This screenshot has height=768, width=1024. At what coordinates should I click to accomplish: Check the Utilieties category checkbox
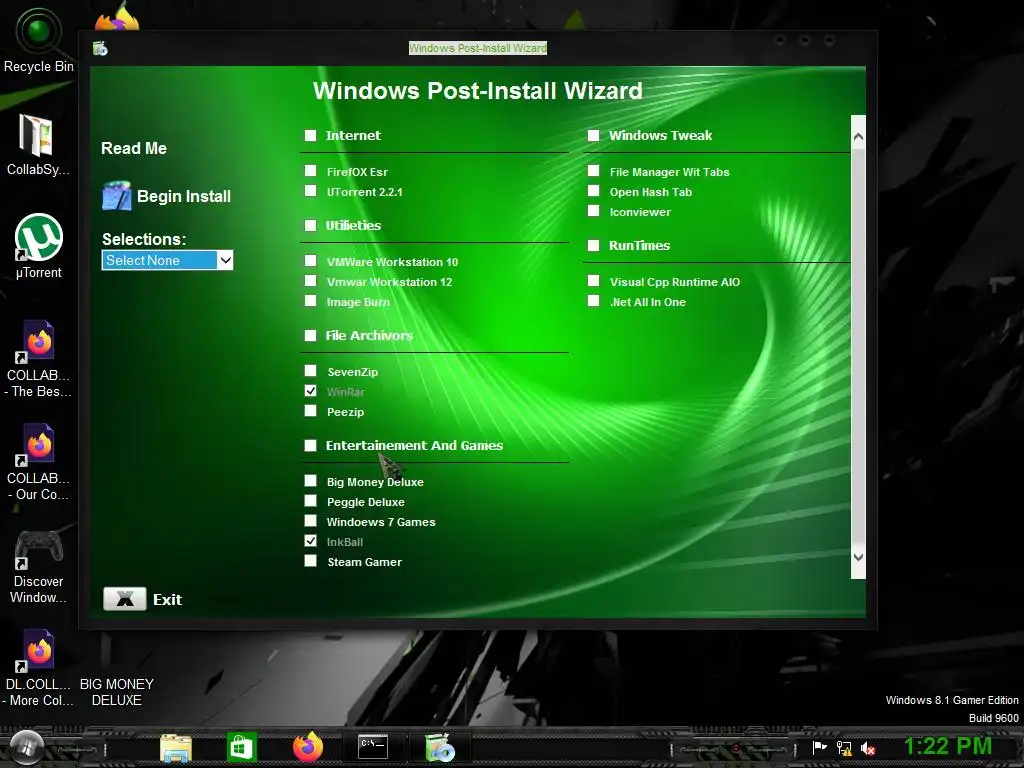310,225
